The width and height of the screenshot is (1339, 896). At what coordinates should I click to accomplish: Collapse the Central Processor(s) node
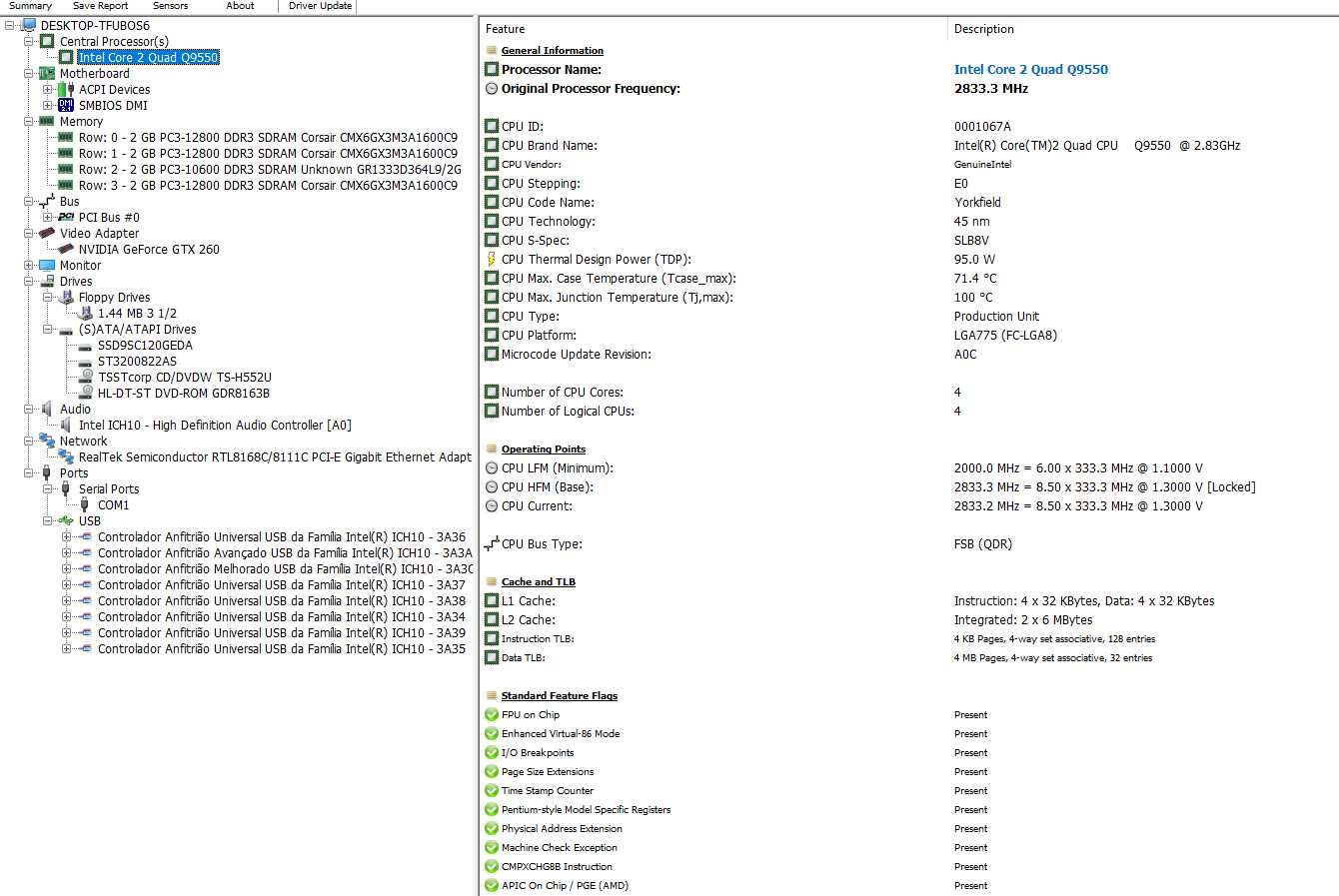pyautogui.click(x=28, y=42)
